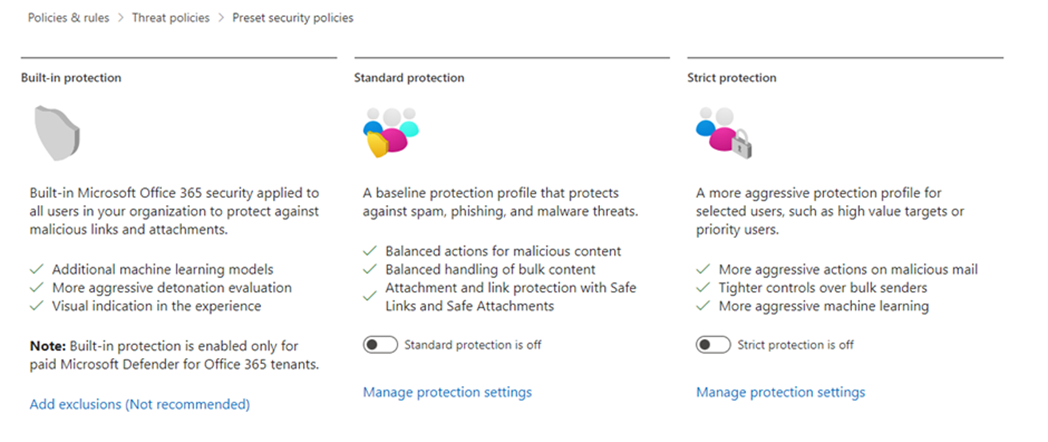Click the Standard protection people-with-shield icon
1048x442 pixels.
tap(390, 132)
